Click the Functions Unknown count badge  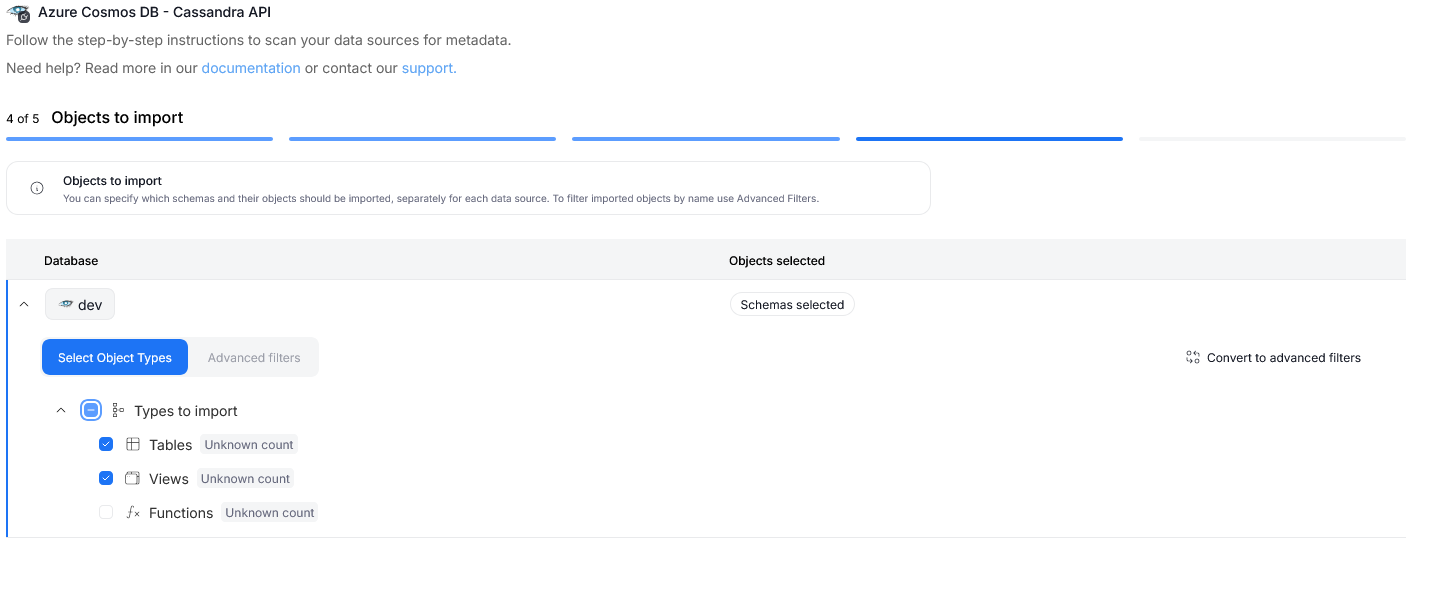270,512
